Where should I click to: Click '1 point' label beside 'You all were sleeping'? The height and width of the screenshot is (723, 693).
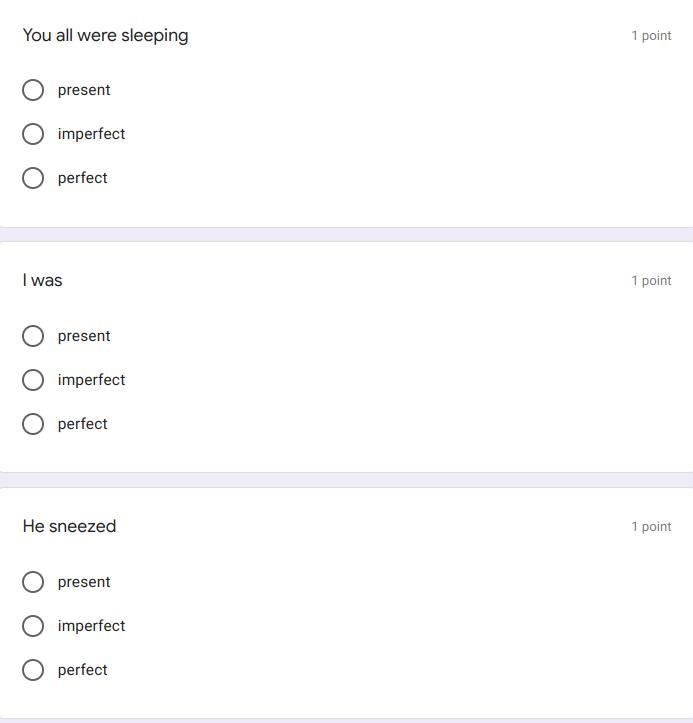point(651,35)
